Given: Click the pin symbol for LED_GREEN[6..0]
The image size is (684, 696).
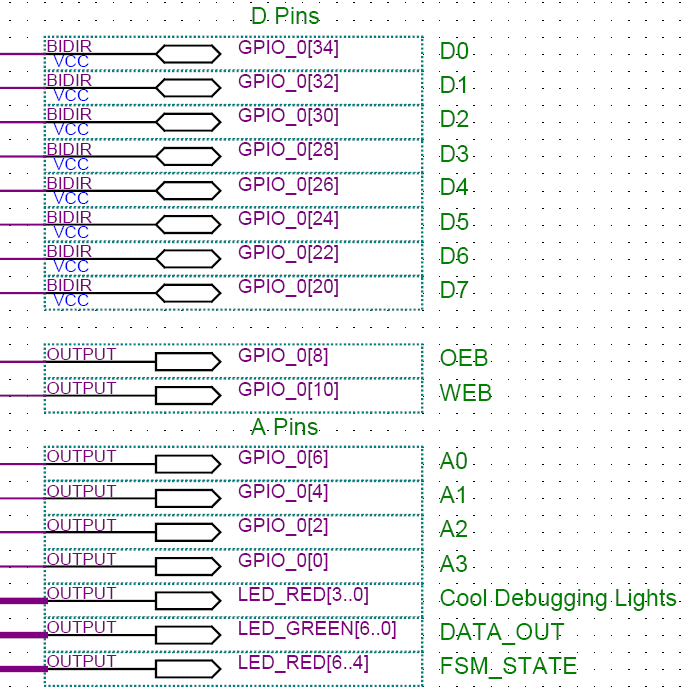Looking at the screenshot, I should (188, 635).
